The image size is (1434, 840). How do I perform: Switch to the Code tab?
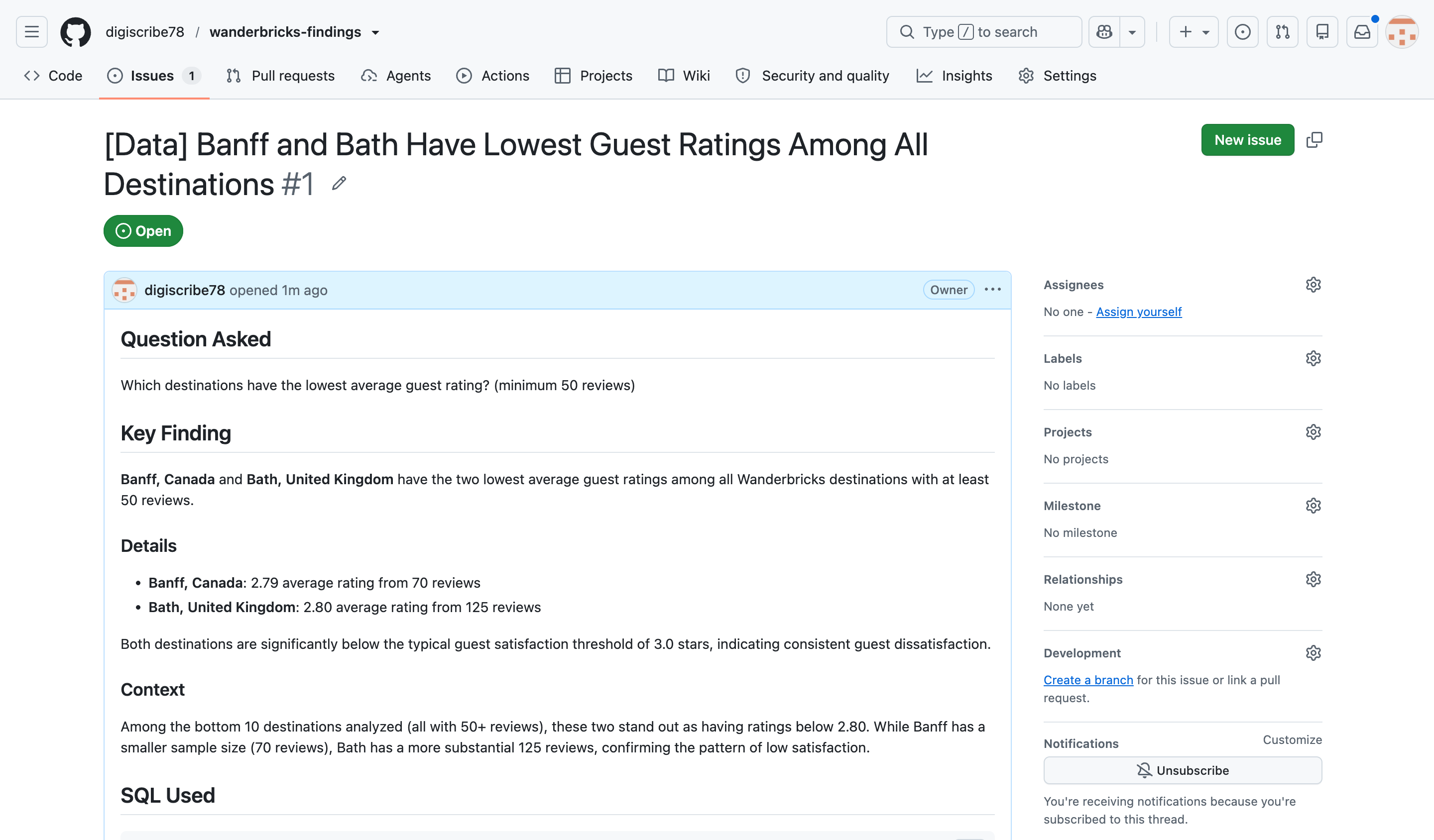(x=53, y=76)
